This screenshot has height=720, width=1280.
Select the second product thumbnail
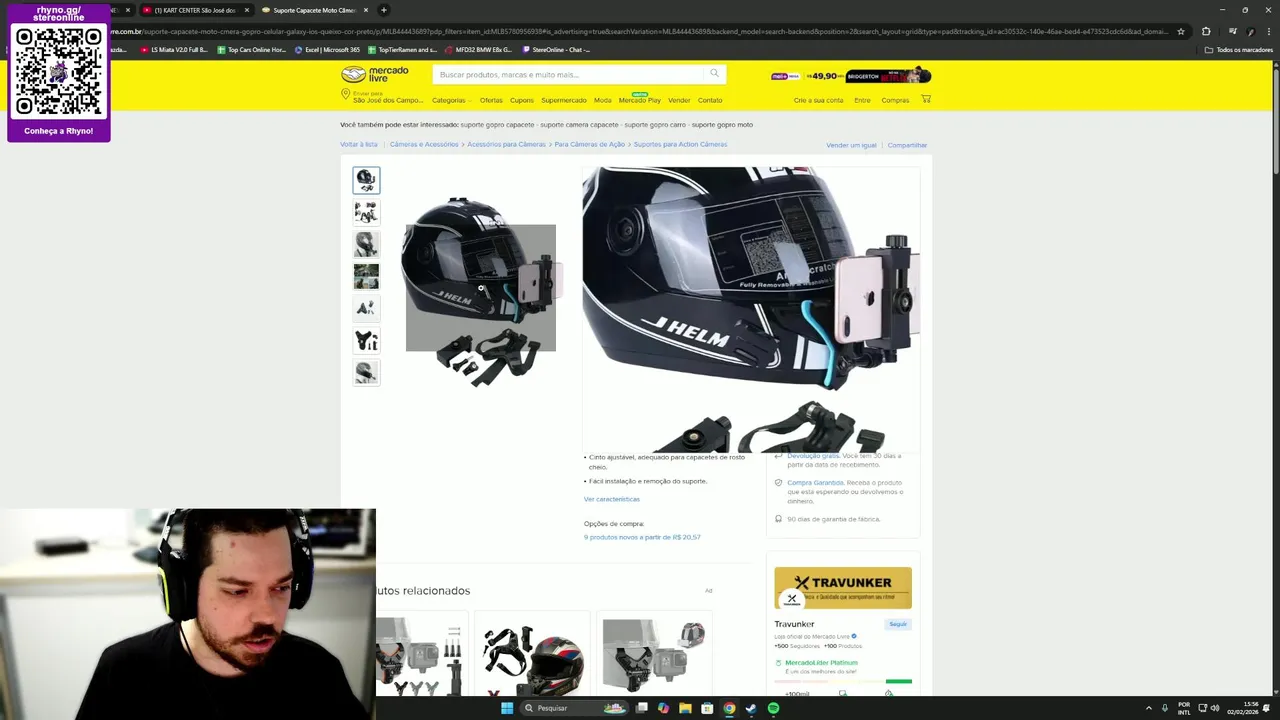pos(366,212)
